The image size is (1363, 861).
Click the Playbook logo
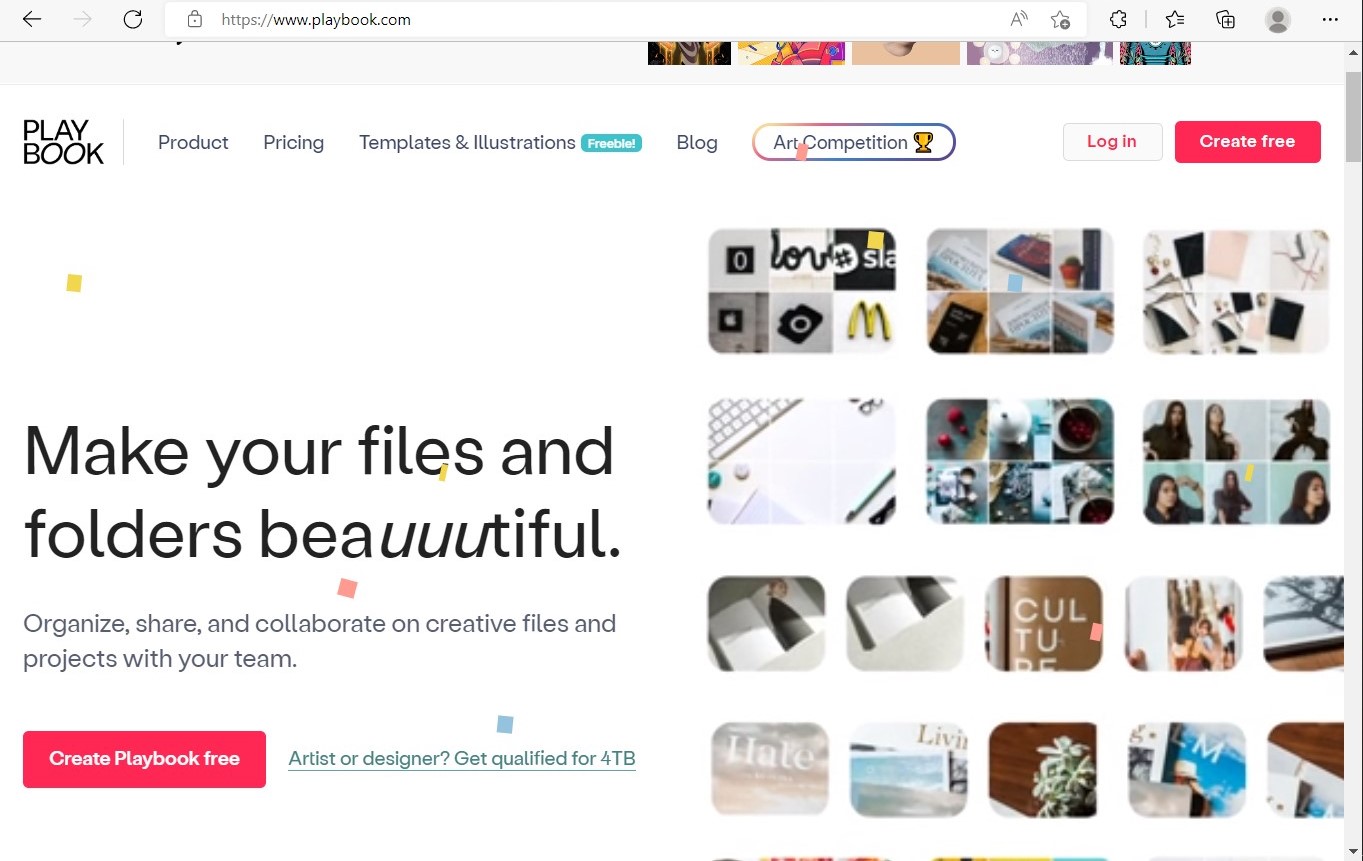coord(63,142)
